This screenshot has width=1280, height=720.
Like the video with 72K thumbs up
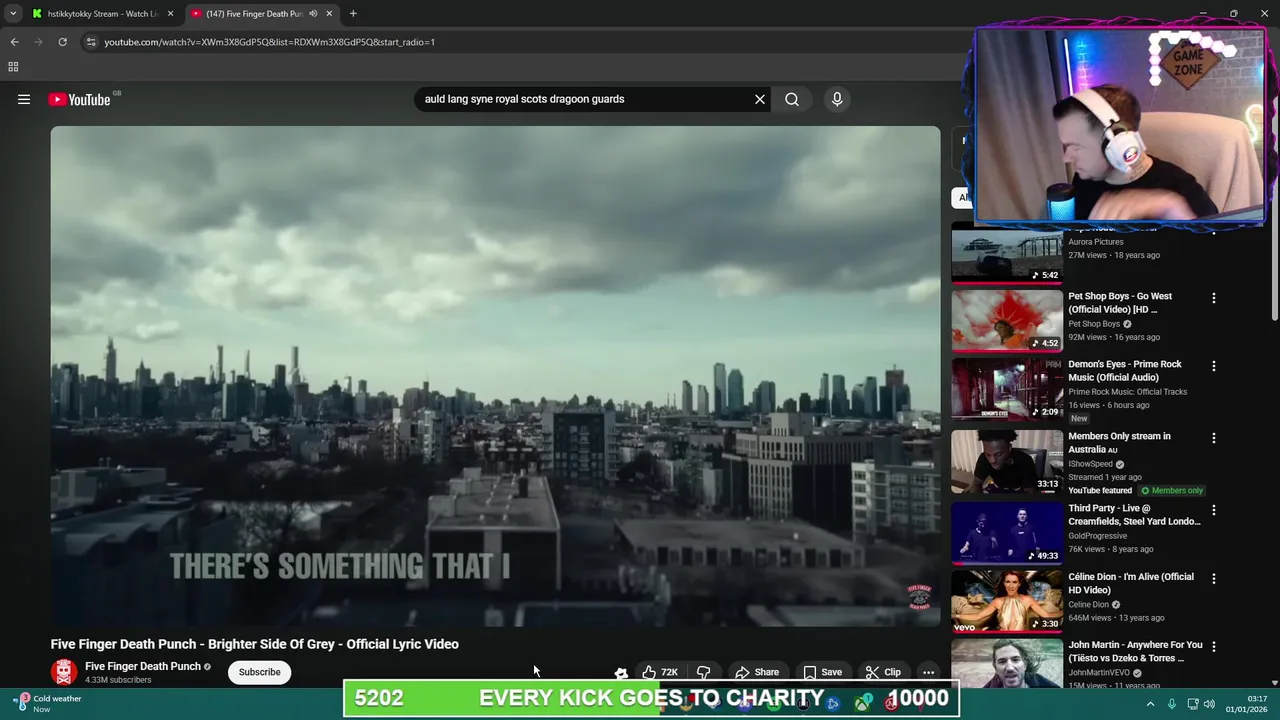point(659,672)
